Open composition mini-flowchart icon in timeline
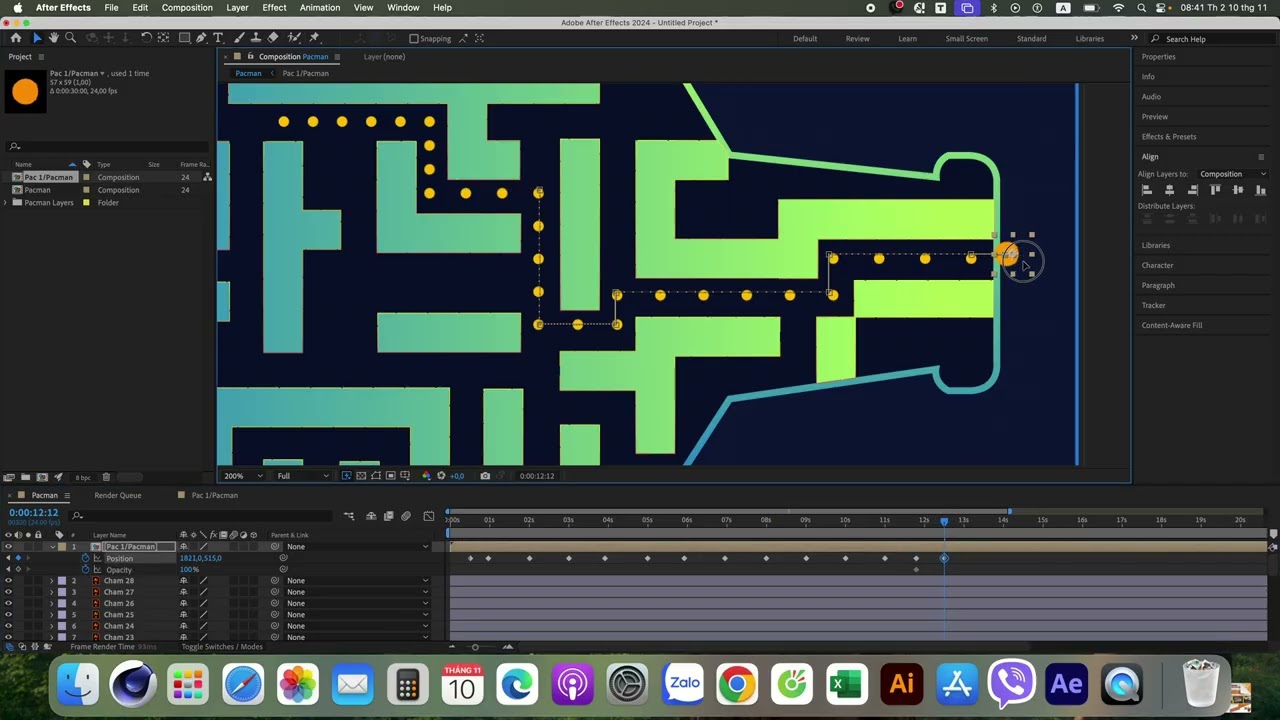The image size is (1280, 720). point(349,516)
